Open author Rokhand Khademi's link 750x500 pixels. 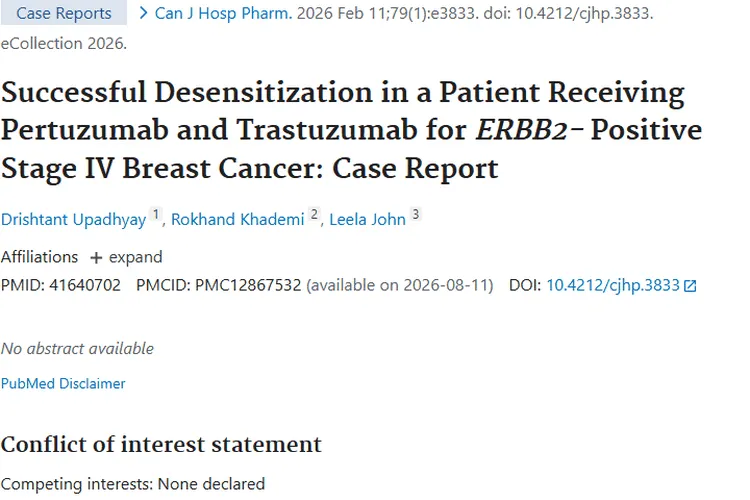tap(237, 220)
